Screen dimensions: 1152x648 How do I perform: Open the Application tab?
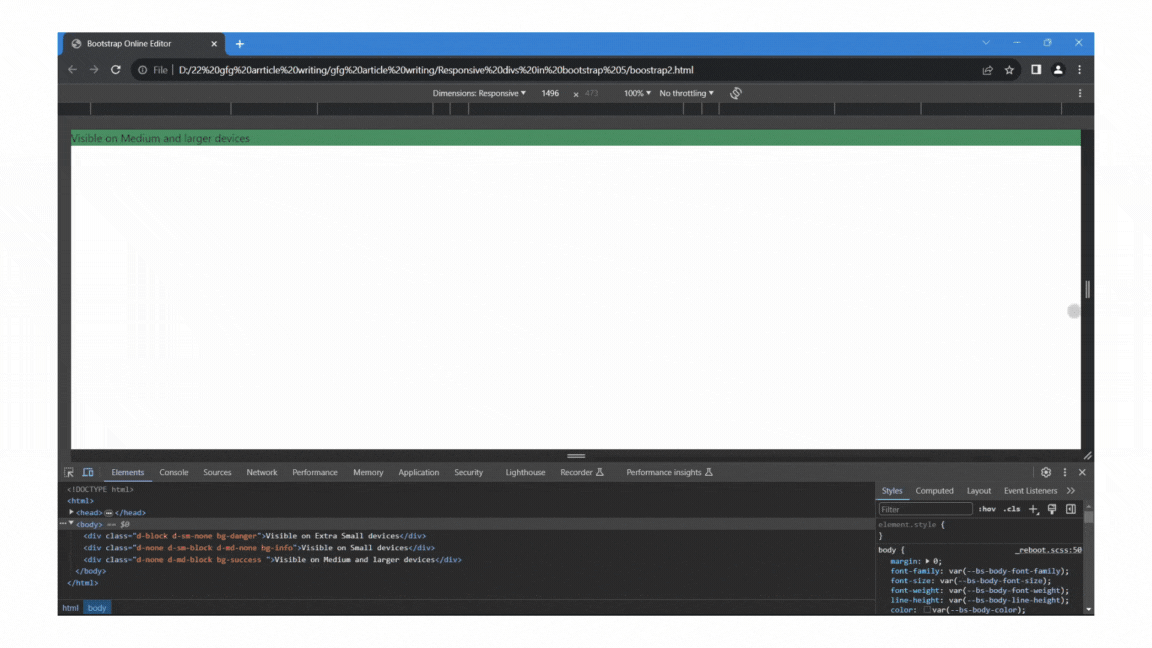pos(419,472)
